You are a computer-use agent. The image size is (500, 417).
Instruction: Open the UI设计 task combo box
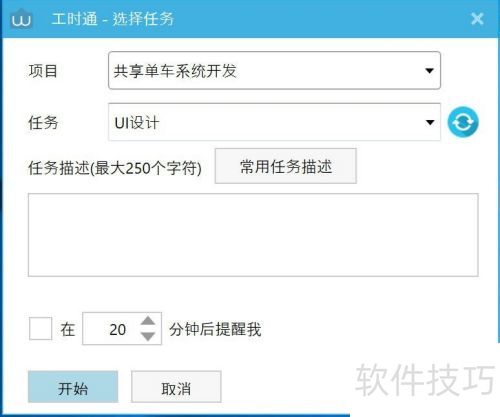tap(274, 122)
